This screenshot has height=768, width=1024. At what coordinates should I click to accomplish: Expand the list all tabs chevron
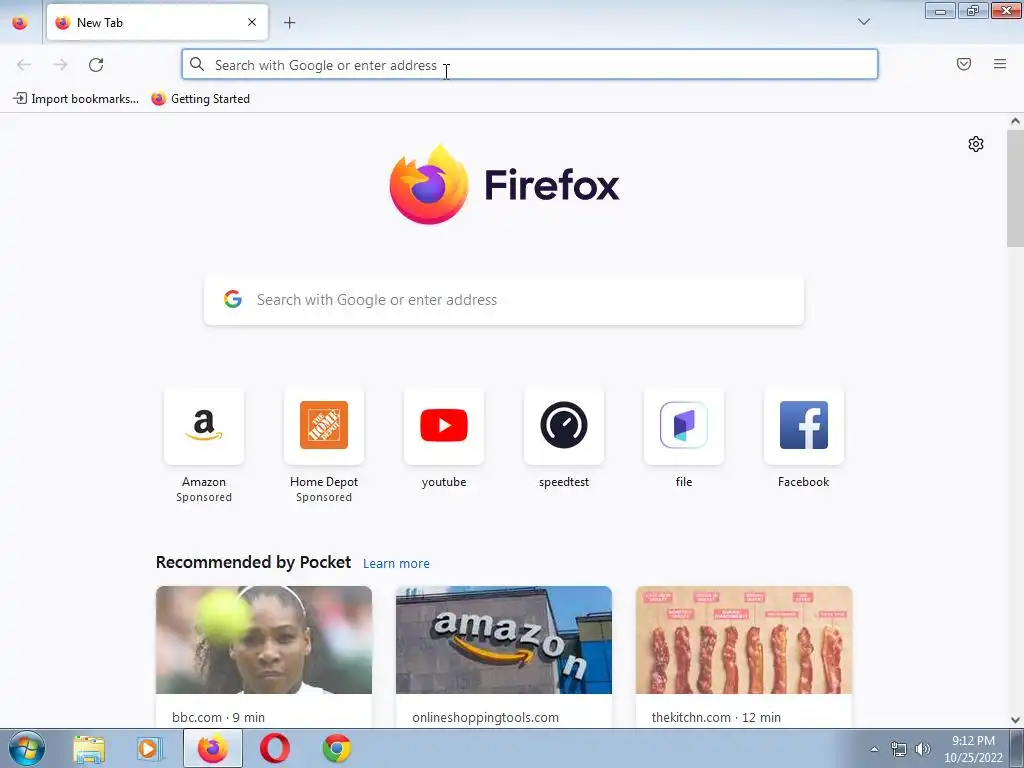[x=863, y=22]
